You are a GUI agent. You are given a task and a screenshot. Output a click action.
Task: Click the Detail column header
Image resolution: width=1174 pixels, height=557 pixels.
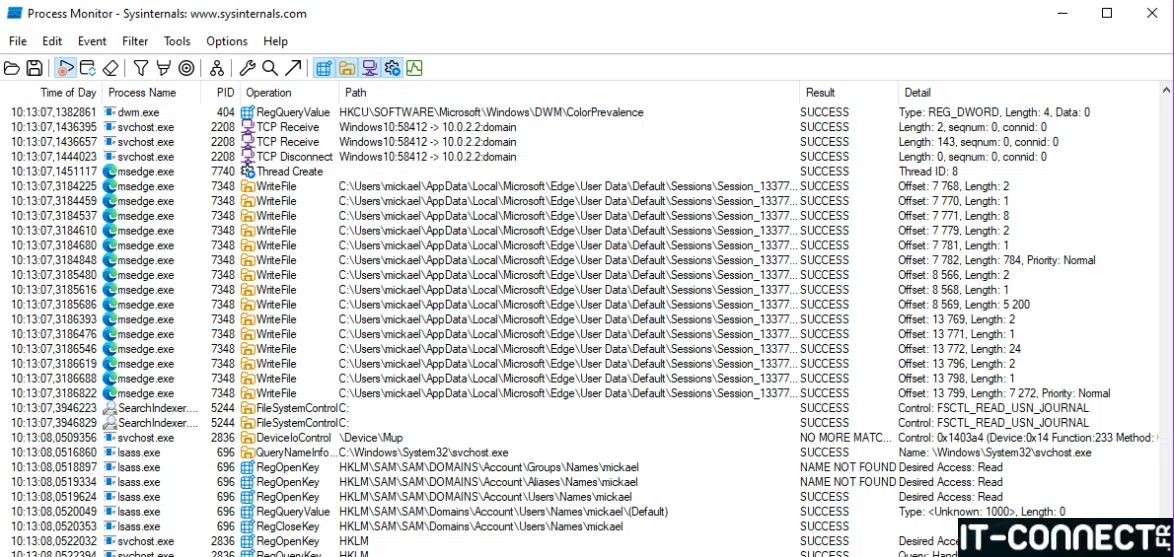1028,93
